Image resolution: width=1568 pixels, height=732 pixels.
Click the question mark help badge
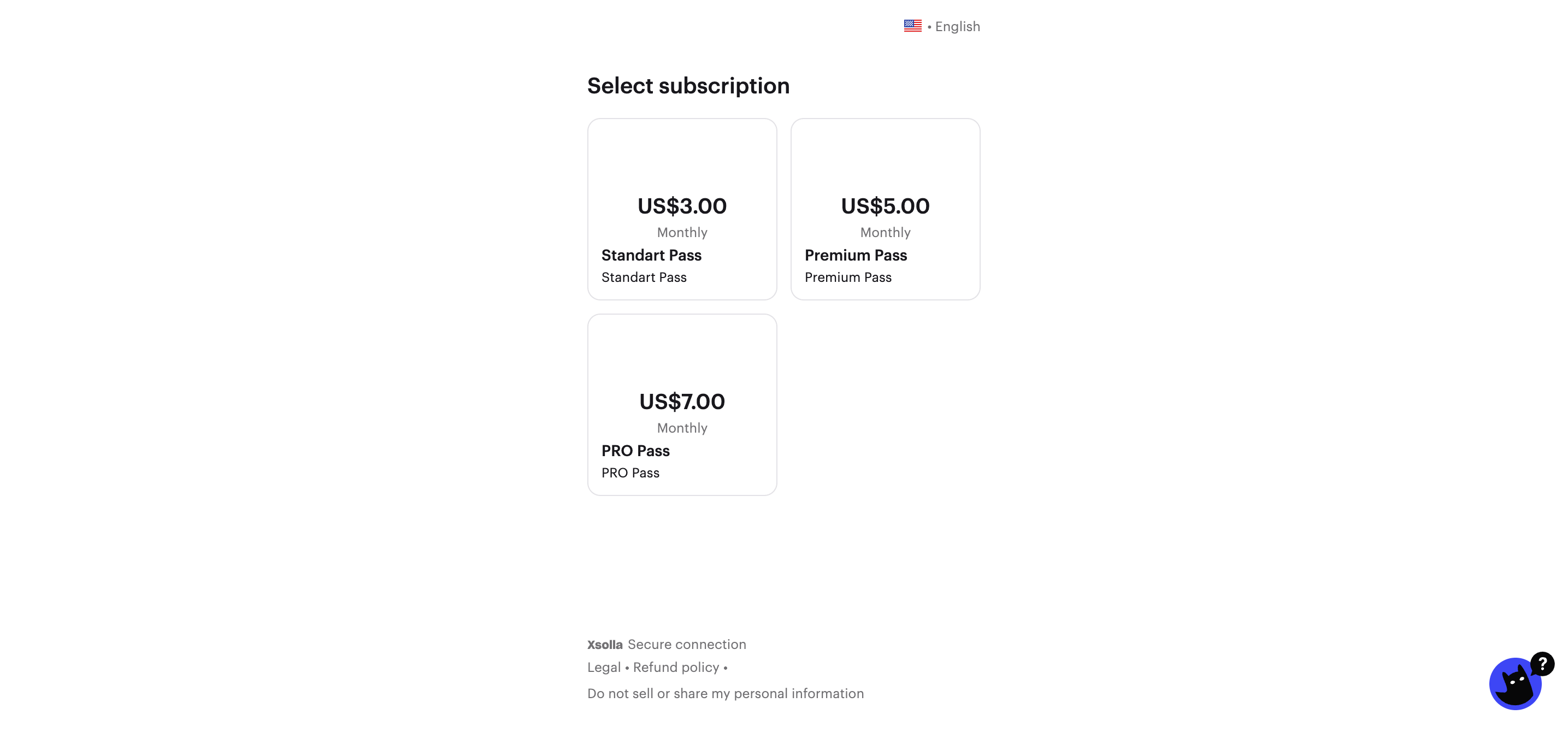[1542, 663]
